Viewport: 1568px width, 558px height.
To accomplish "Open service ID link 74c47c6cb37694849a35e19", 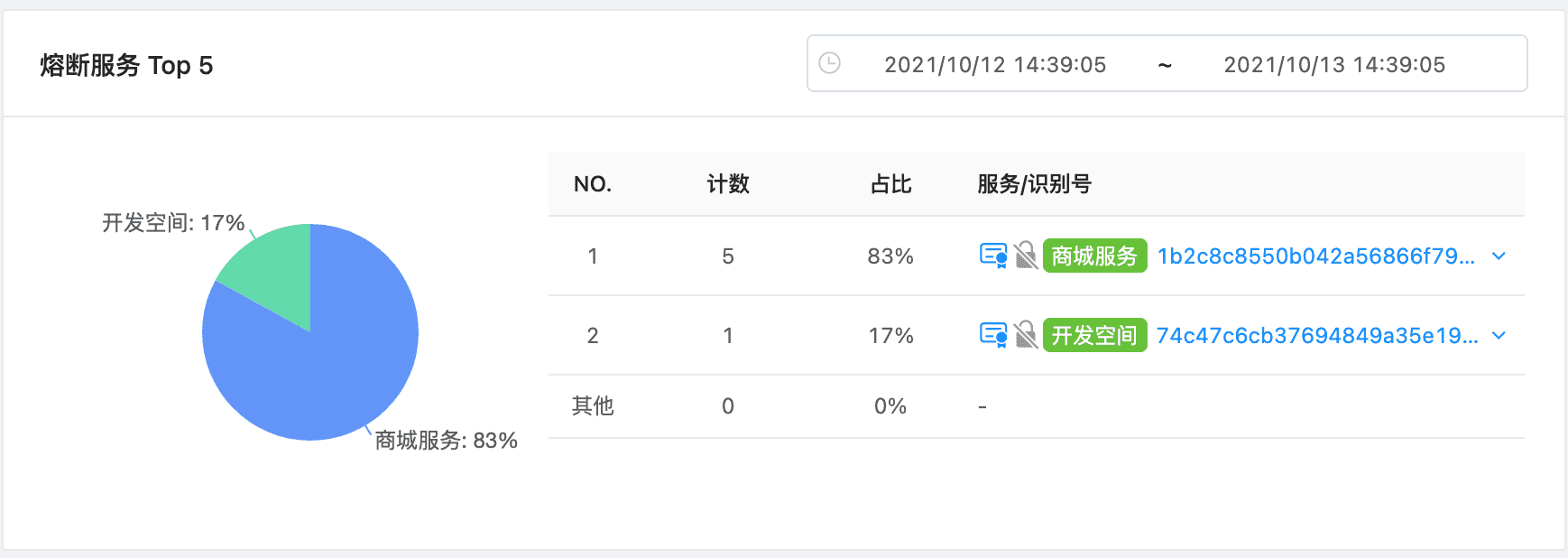I will tap(1317, 336).
